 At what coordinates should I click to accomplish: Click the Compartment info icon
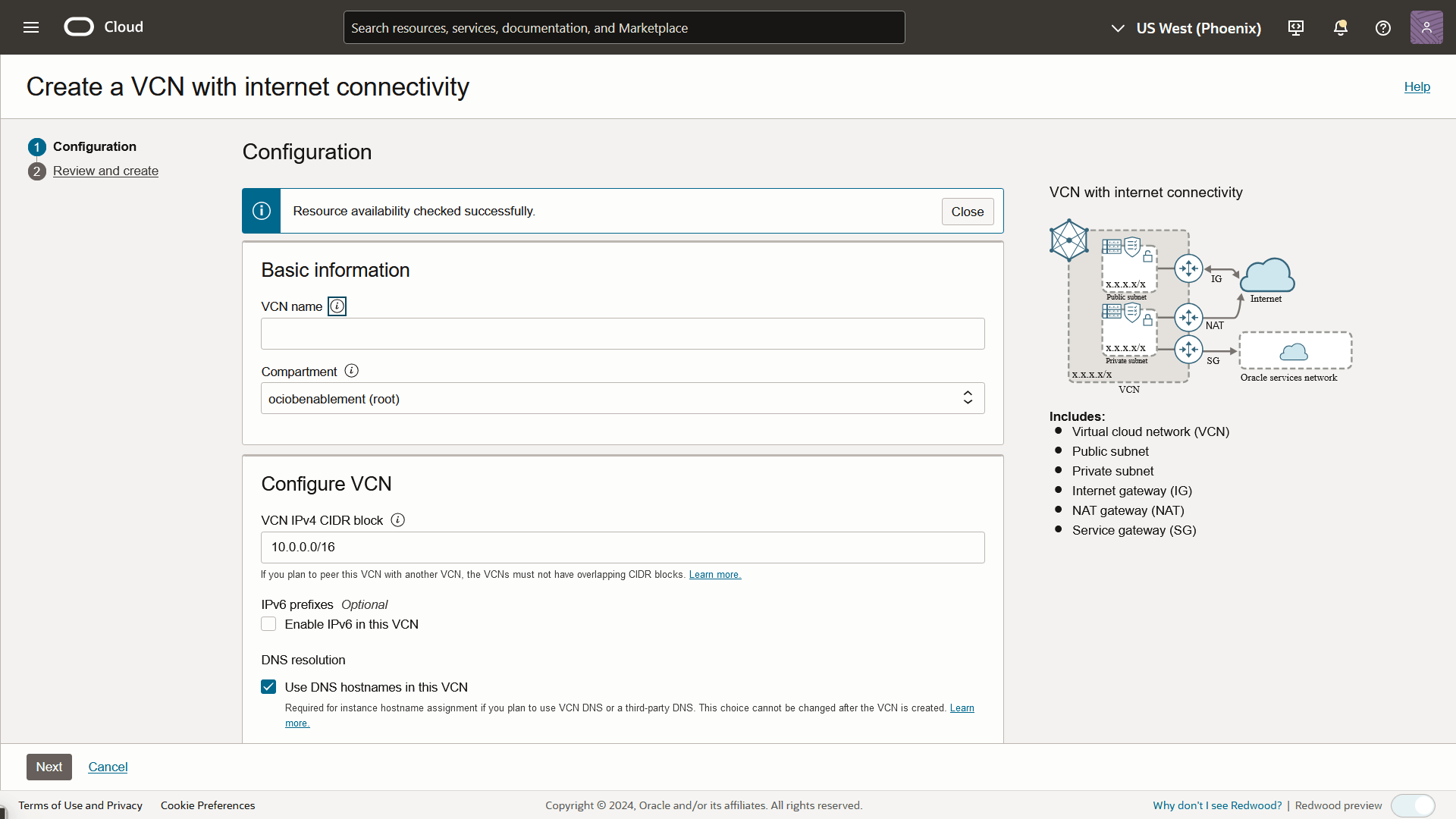[351, 371]
